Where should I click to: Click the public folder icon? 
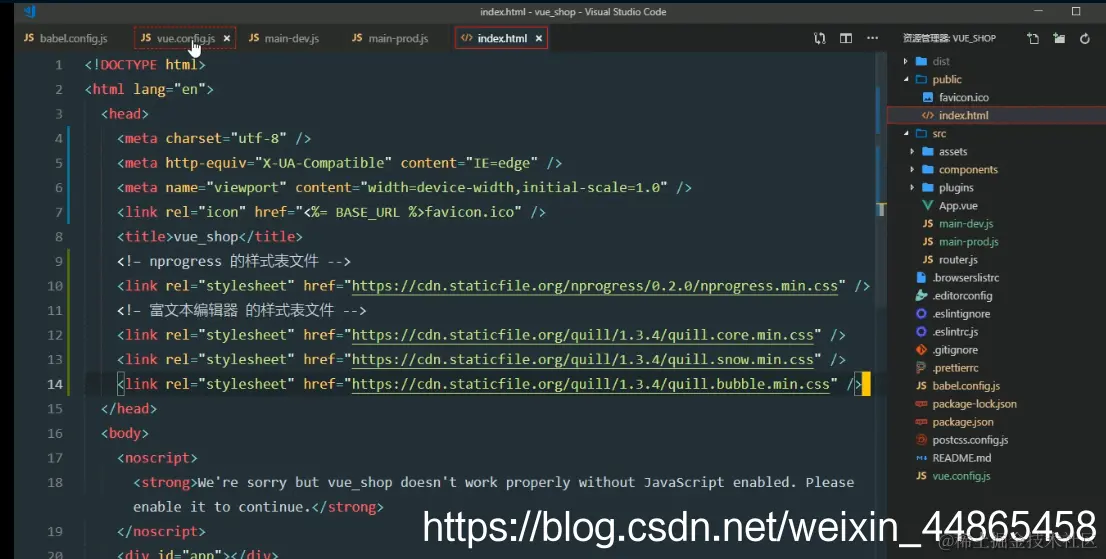tap(921, 80)
